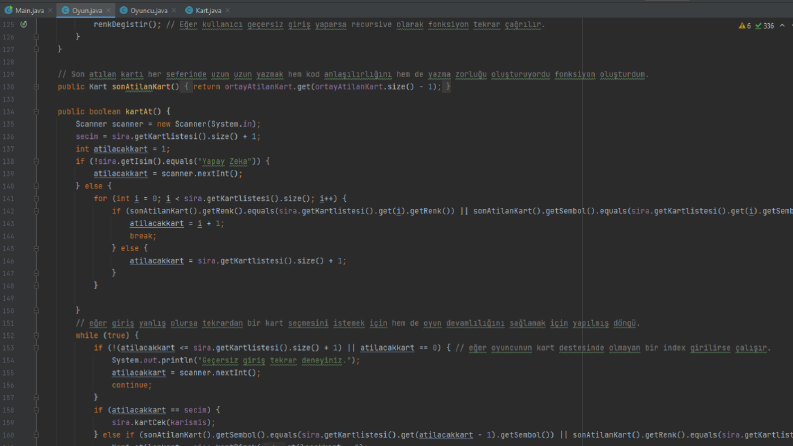The width and height of the screenshot is (793, 446).
Task: Fold the else block at line 140
Action: (36, 186)
